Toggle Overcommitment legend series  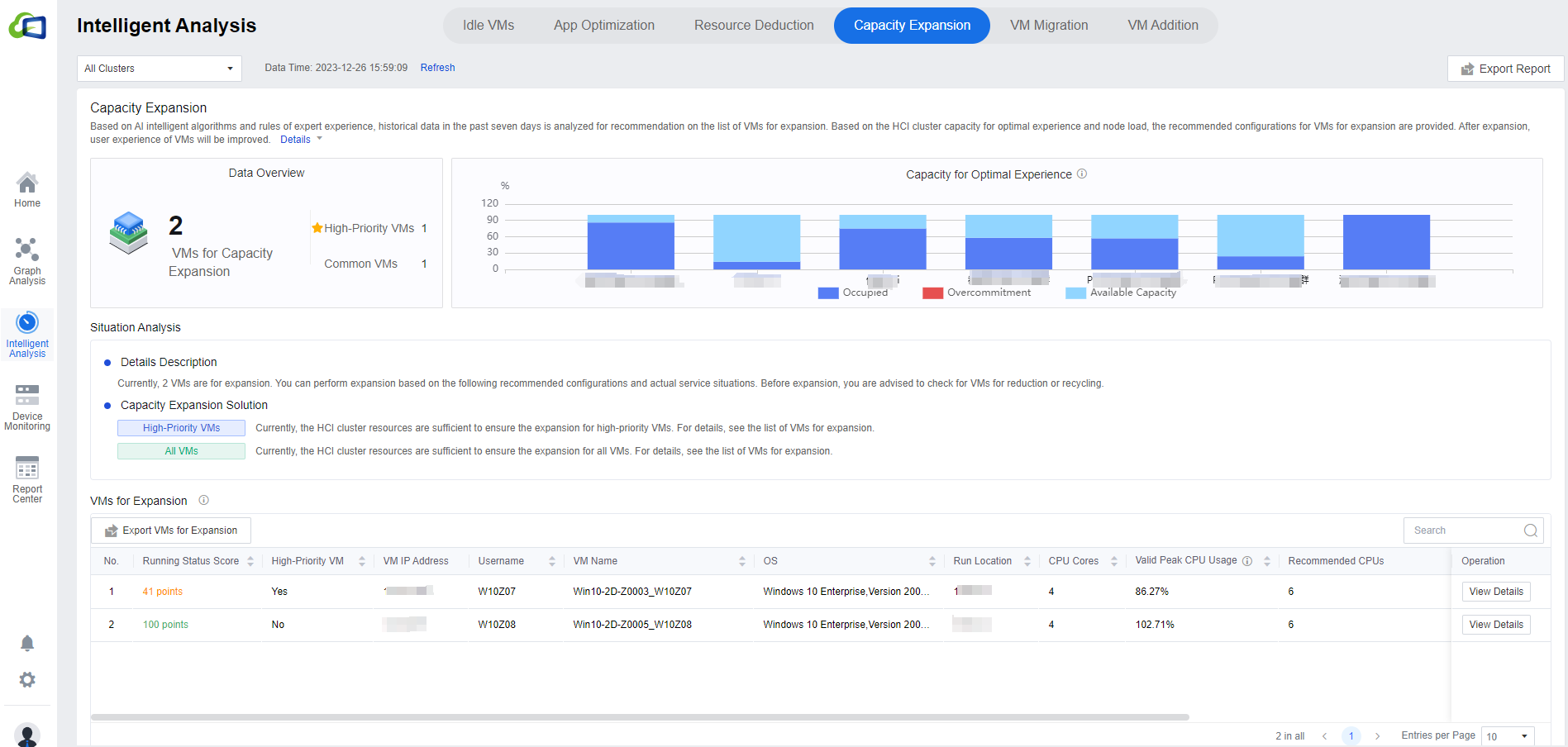coord(976,293)
